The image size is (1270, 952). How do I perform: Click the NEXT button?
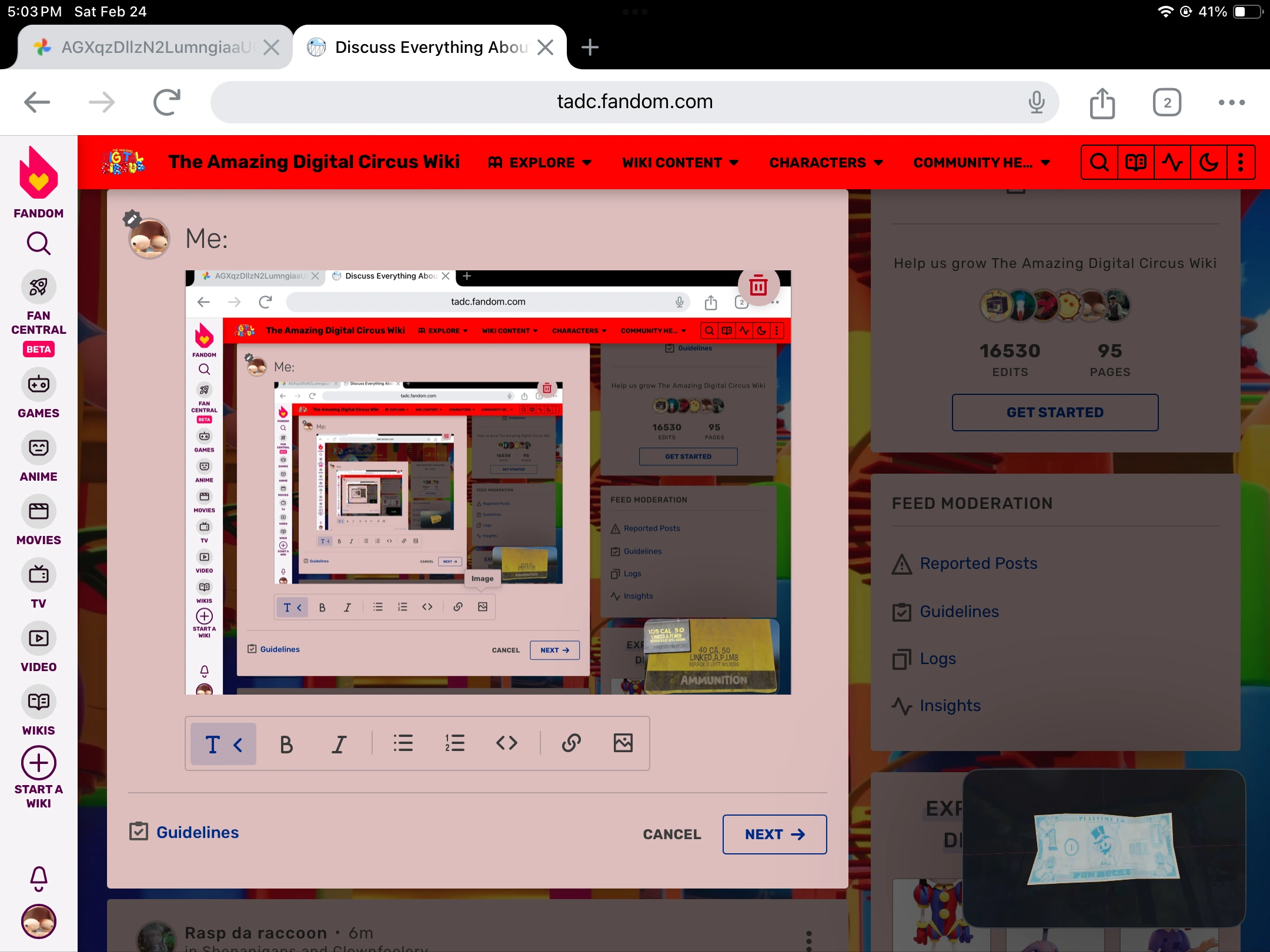pyautogui.click(x=774, y=834)
